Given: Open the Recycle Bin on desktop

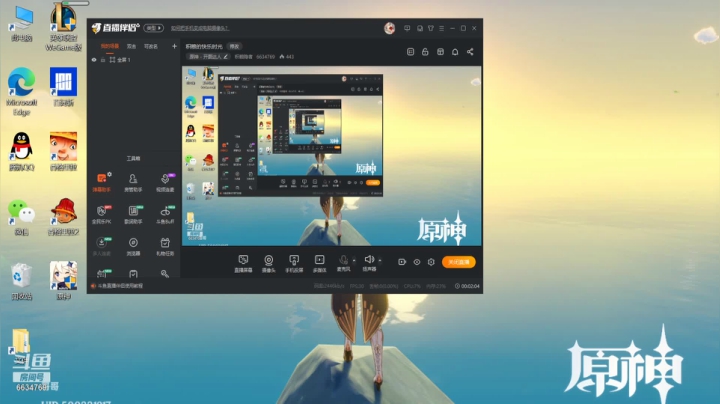Looking at the screenshot, I should pos(21,281).
